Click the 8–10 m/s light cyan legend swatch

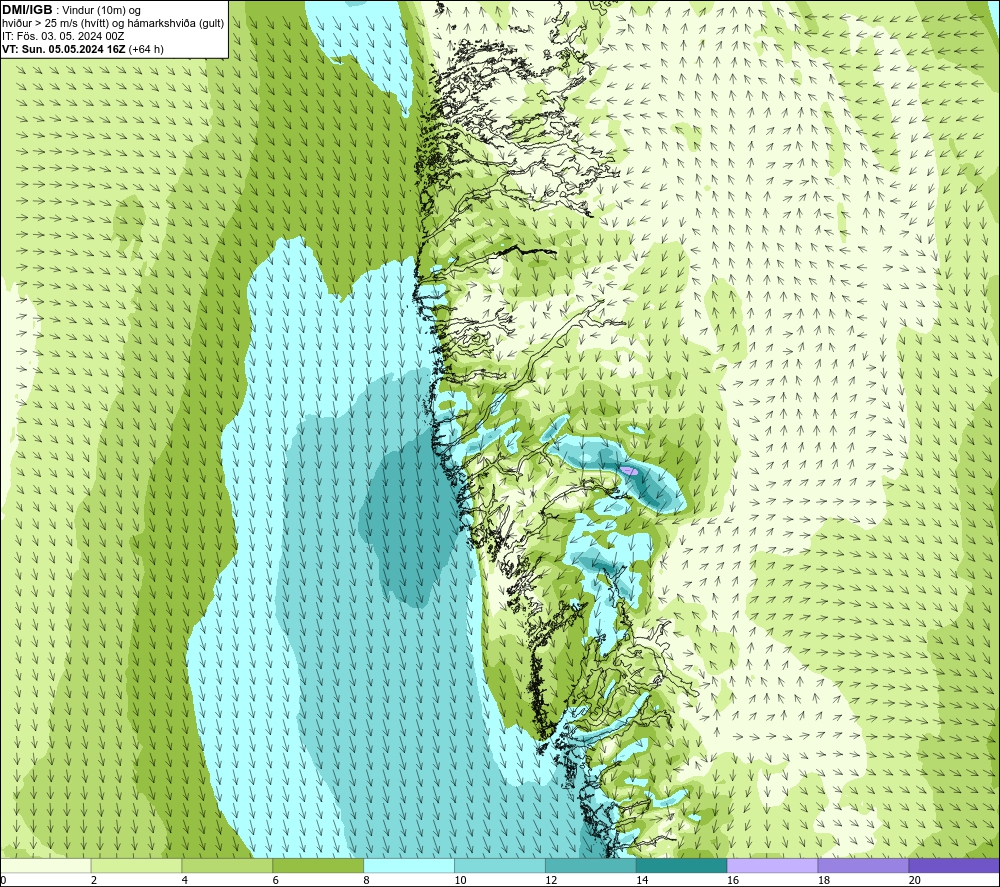click(409, 866)
